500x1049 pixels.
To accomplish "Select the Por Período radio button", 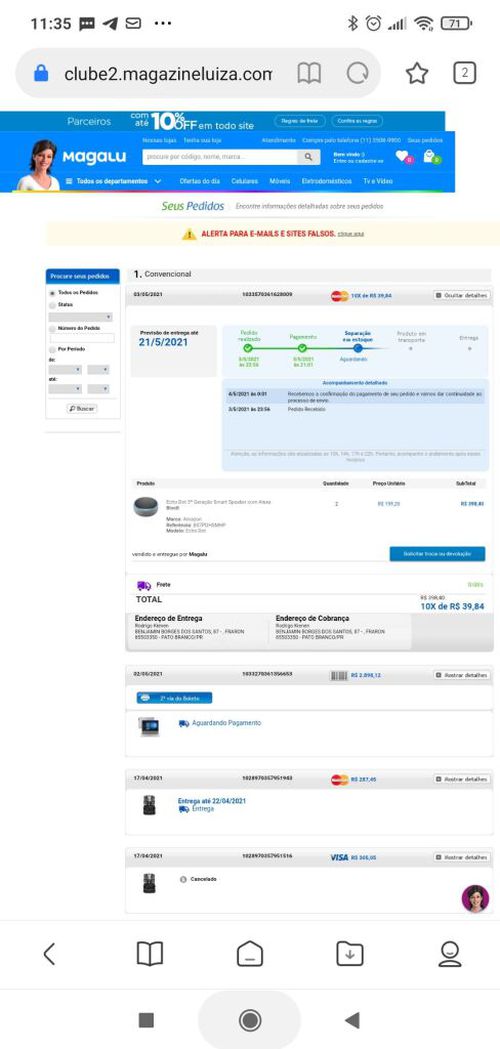I will [x=52, y=349].
